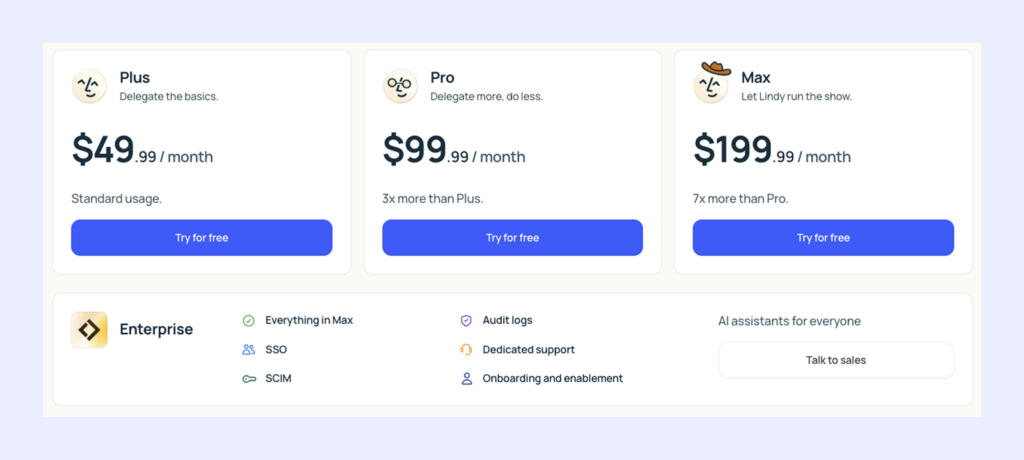
Task: Start free trial for Plus plan
Action: pyautogui.click(x=202, y=238)
